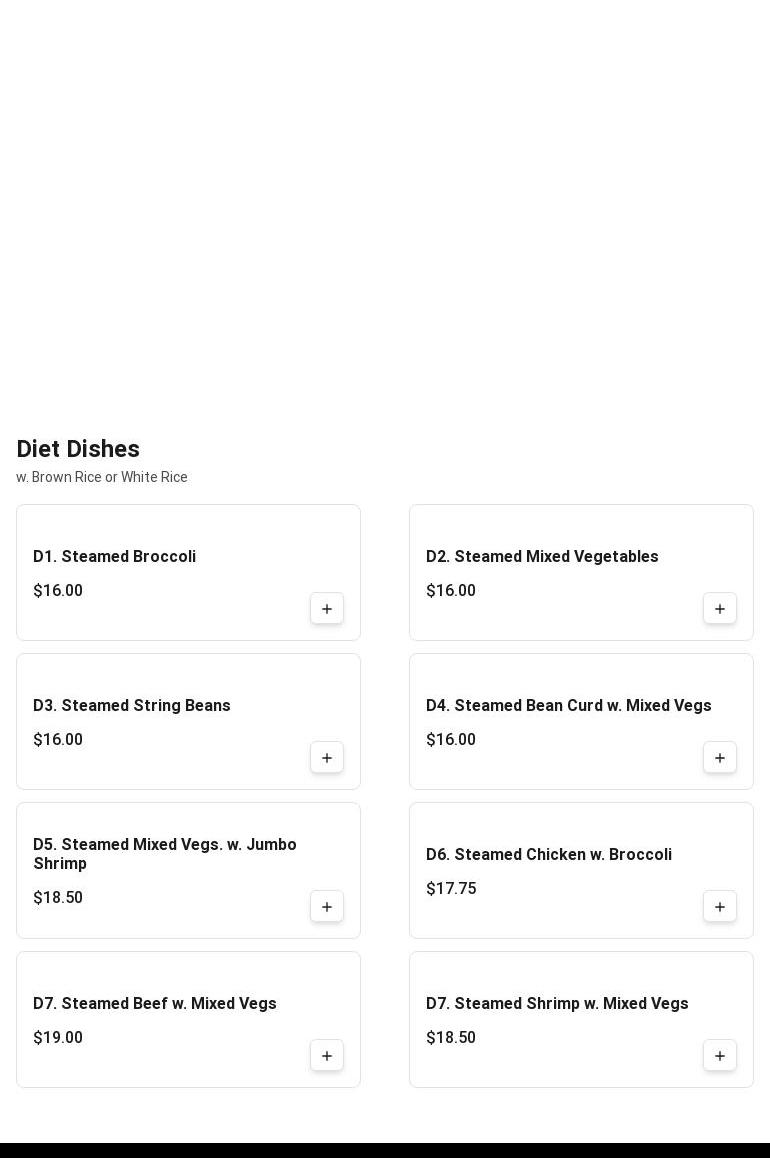The width and height of the screenshot is (770, 1158).
Task: Add D2. Steamed Mixed Vegetables using plus
Action: [720, 609]
